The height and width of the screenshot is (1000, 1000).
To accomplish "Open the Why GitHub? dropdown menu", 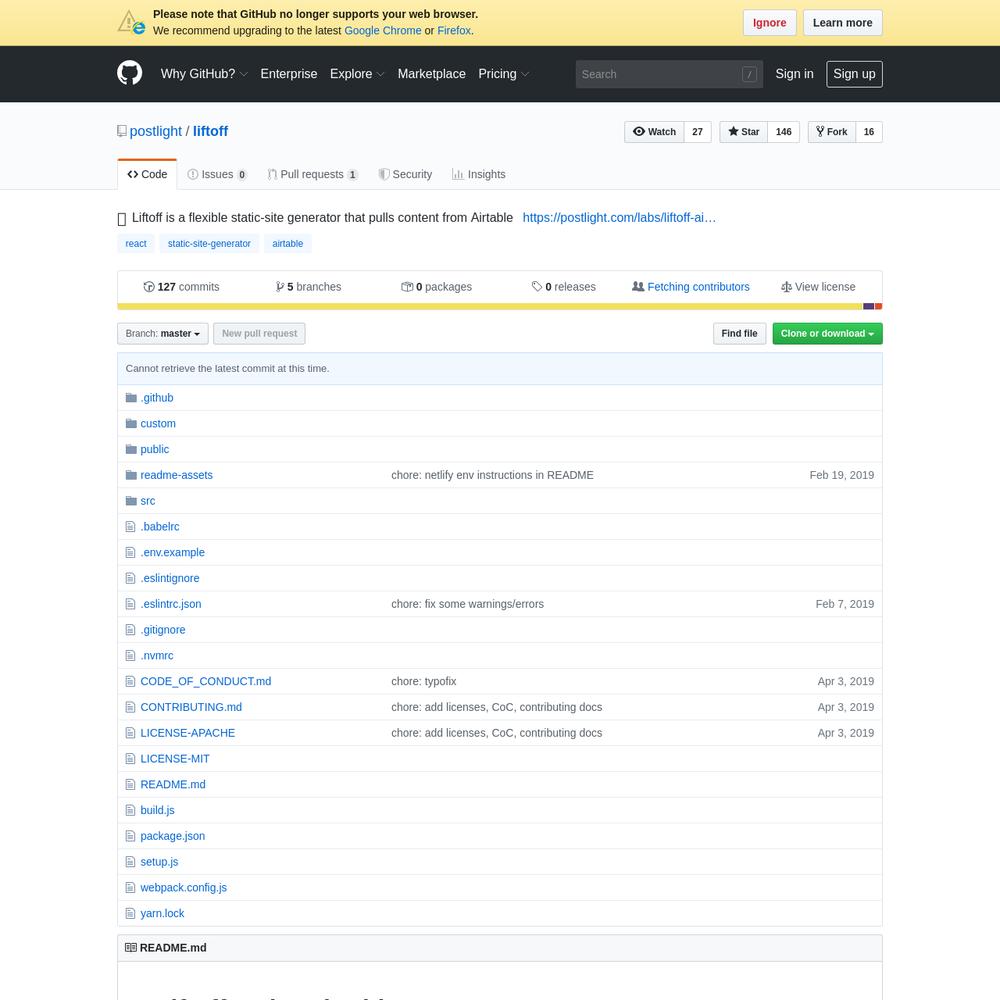I will tap(204, 74).
